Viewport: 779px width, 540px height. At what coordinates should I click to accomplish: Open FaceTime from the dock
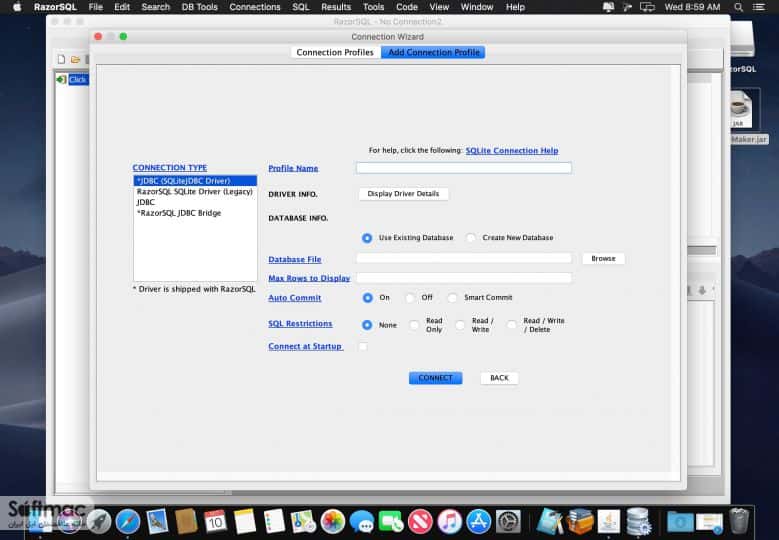click(x=391, y=522)
